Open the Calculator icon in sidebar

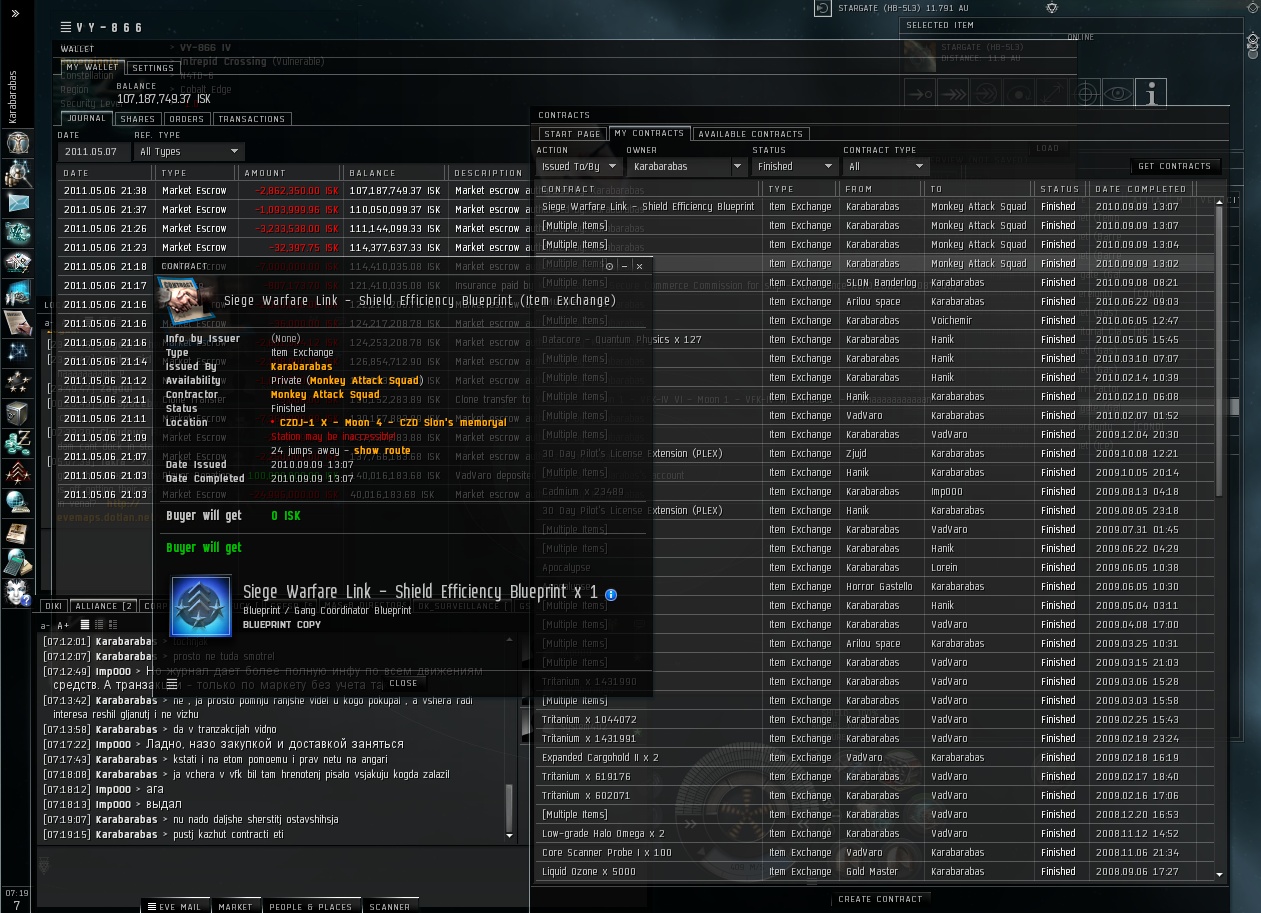pos(17,563)
